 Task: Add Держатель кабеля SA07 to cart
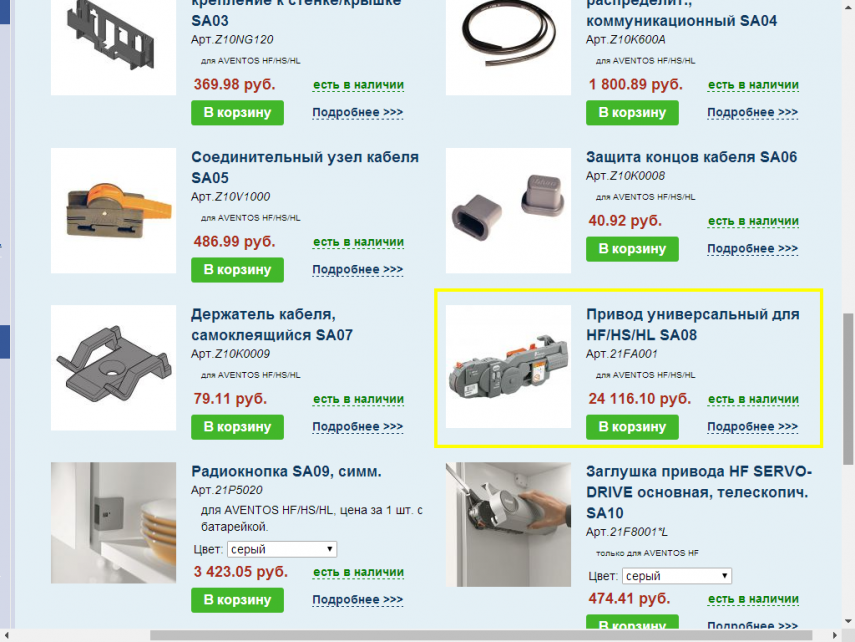tap(237, 427)
